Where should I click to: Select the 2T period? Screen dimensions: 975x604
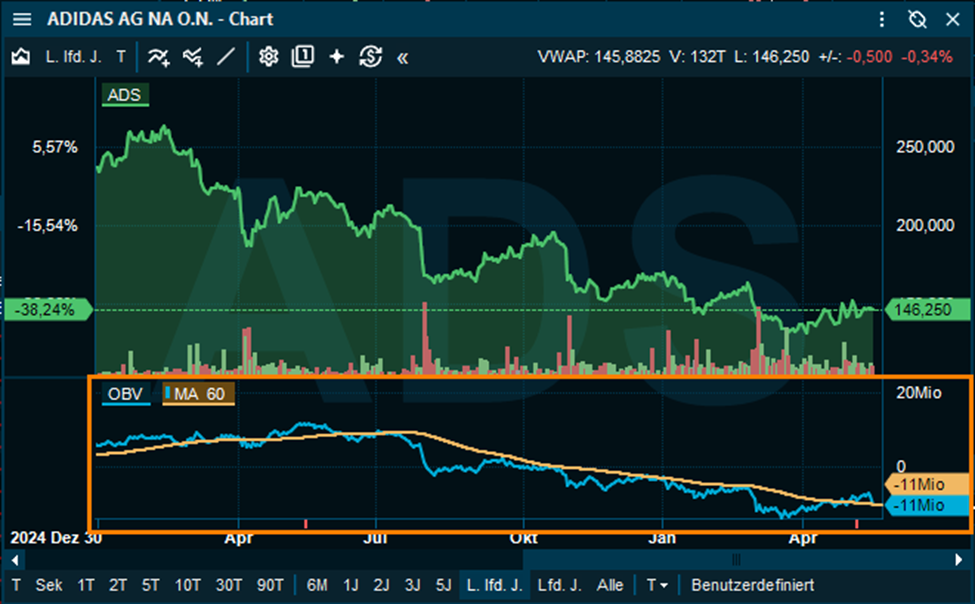(x=118, y=585)
